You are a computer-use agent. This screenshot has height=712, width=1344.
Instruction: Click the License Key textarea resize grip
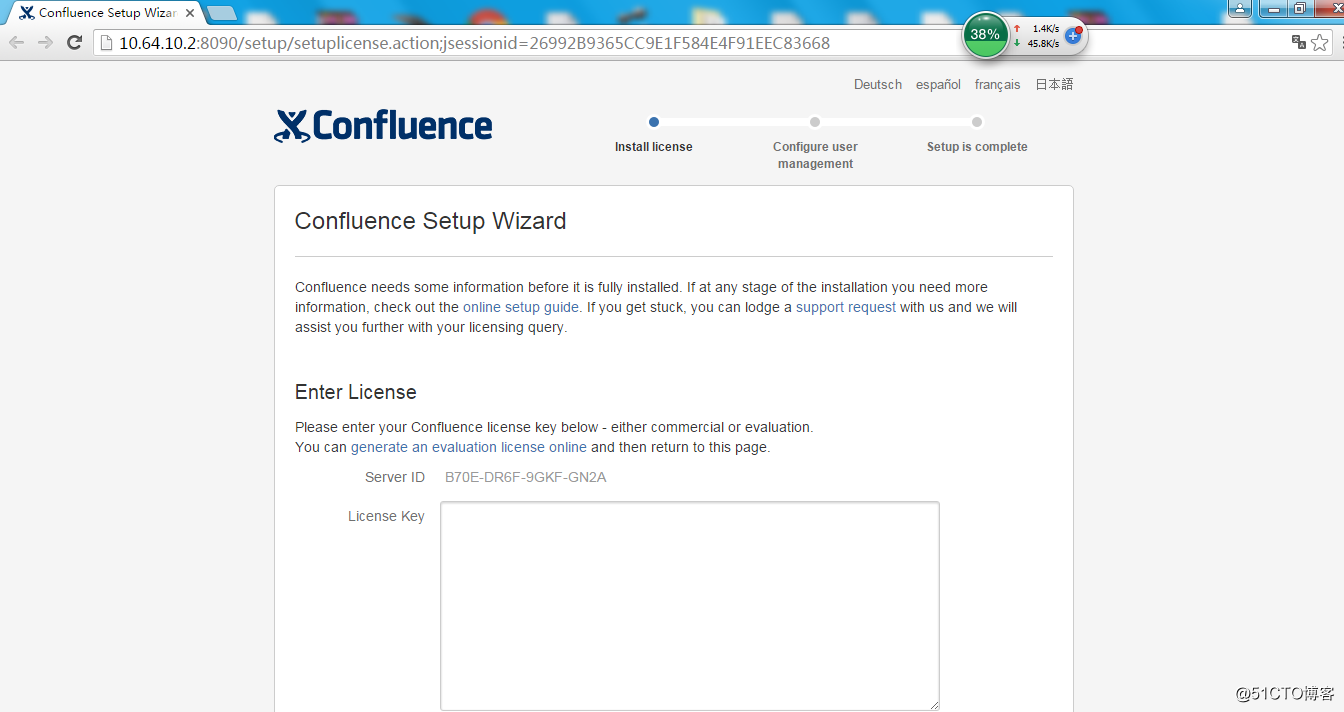pyautogui.click(x=933, y=704)
